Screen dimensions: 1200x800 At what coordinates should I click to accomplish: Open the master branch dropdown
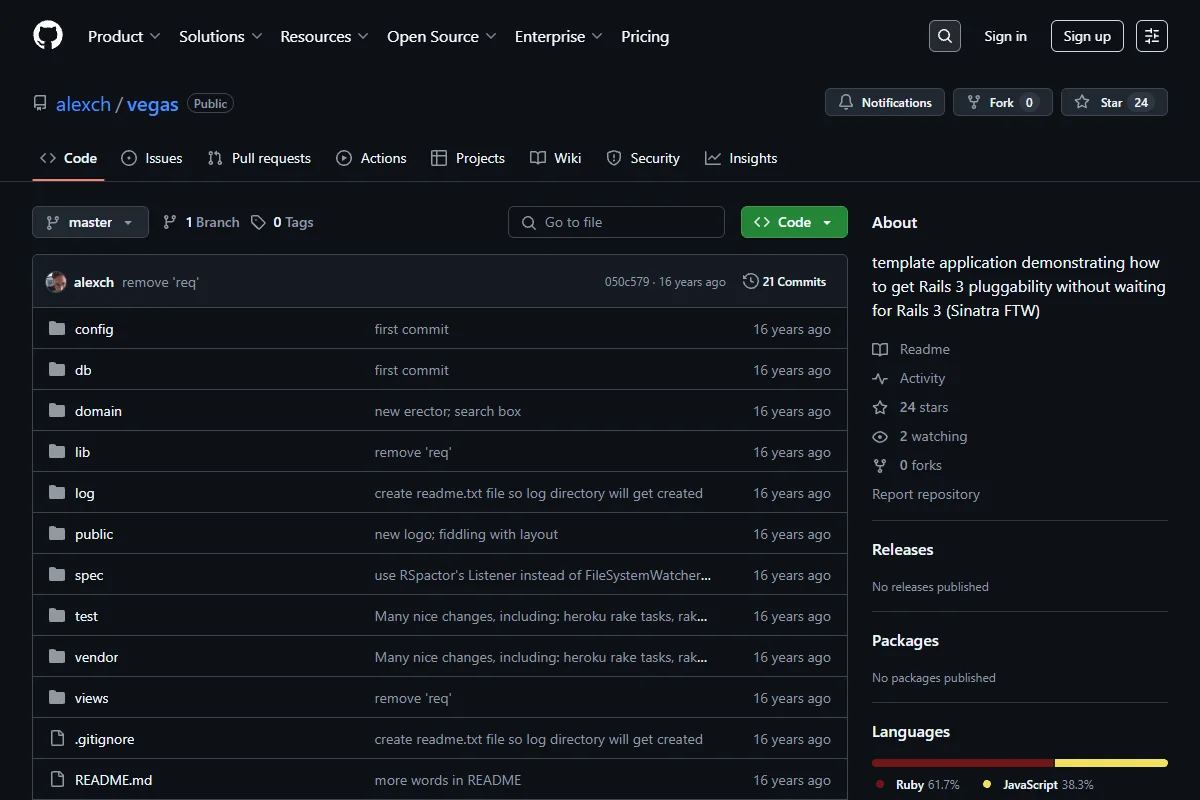tap(90, 222)
